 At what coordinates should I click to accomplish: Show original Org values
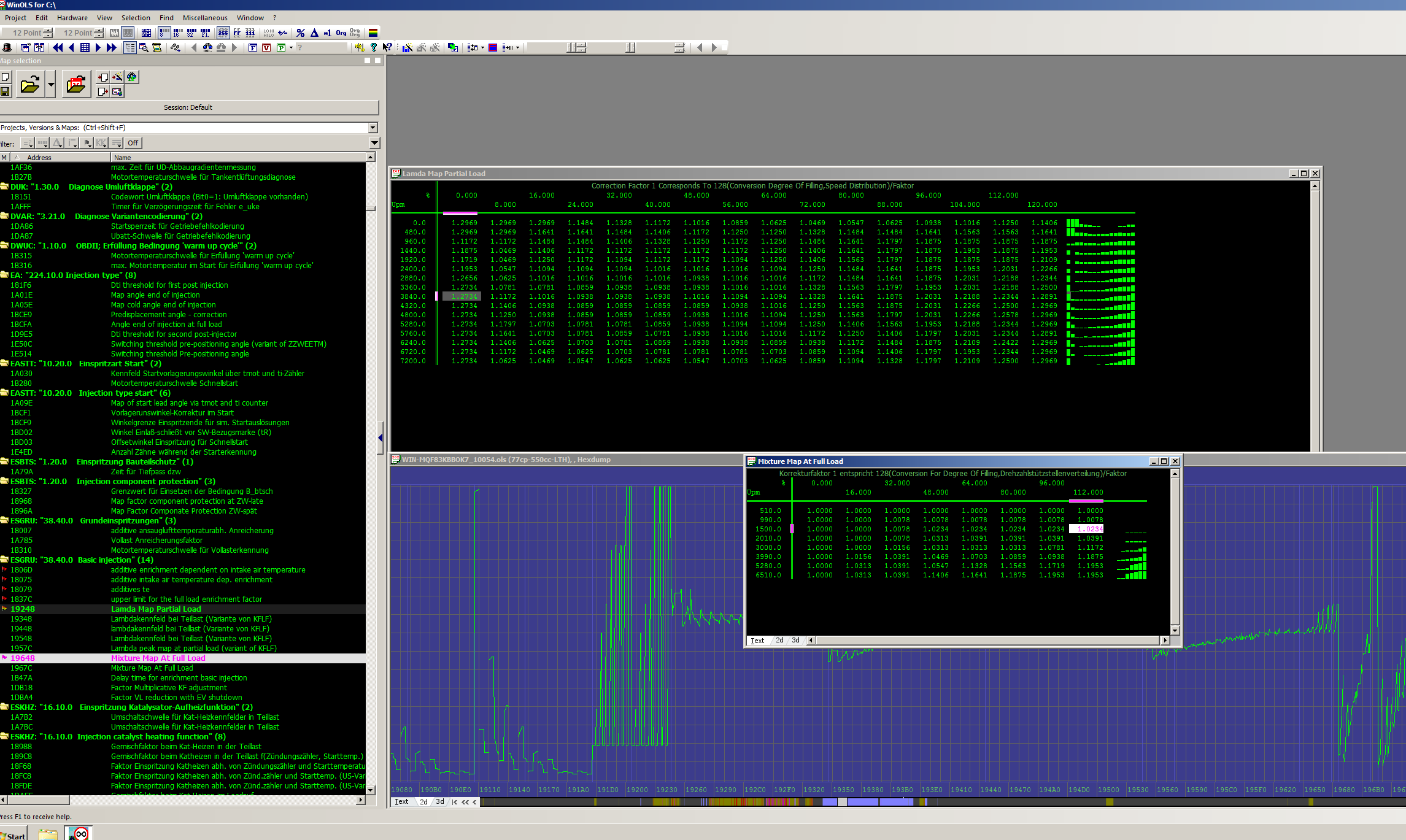[x=341, y=33]
